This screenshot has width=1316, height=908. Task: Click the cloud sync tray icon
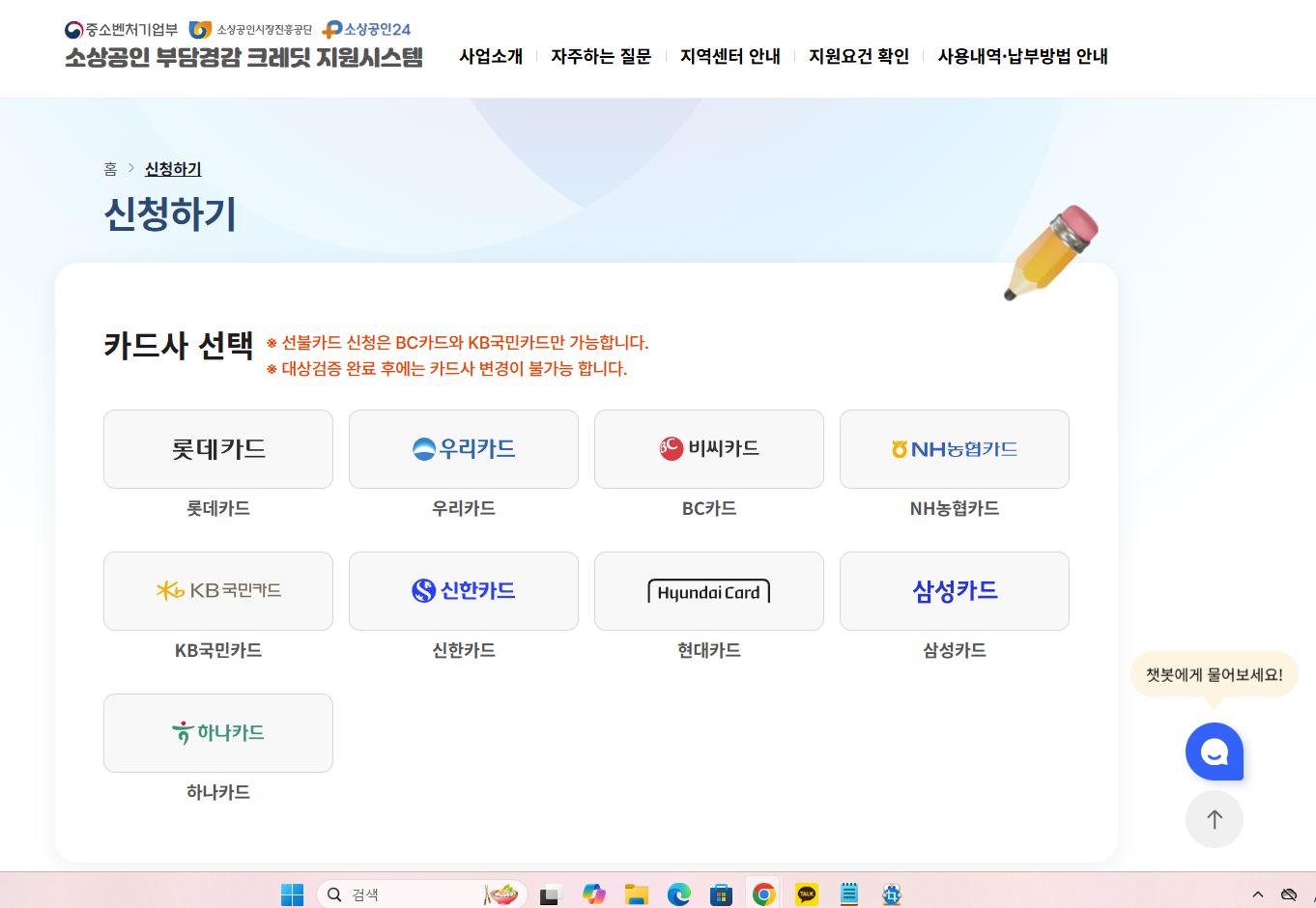tap(1289, 894)
